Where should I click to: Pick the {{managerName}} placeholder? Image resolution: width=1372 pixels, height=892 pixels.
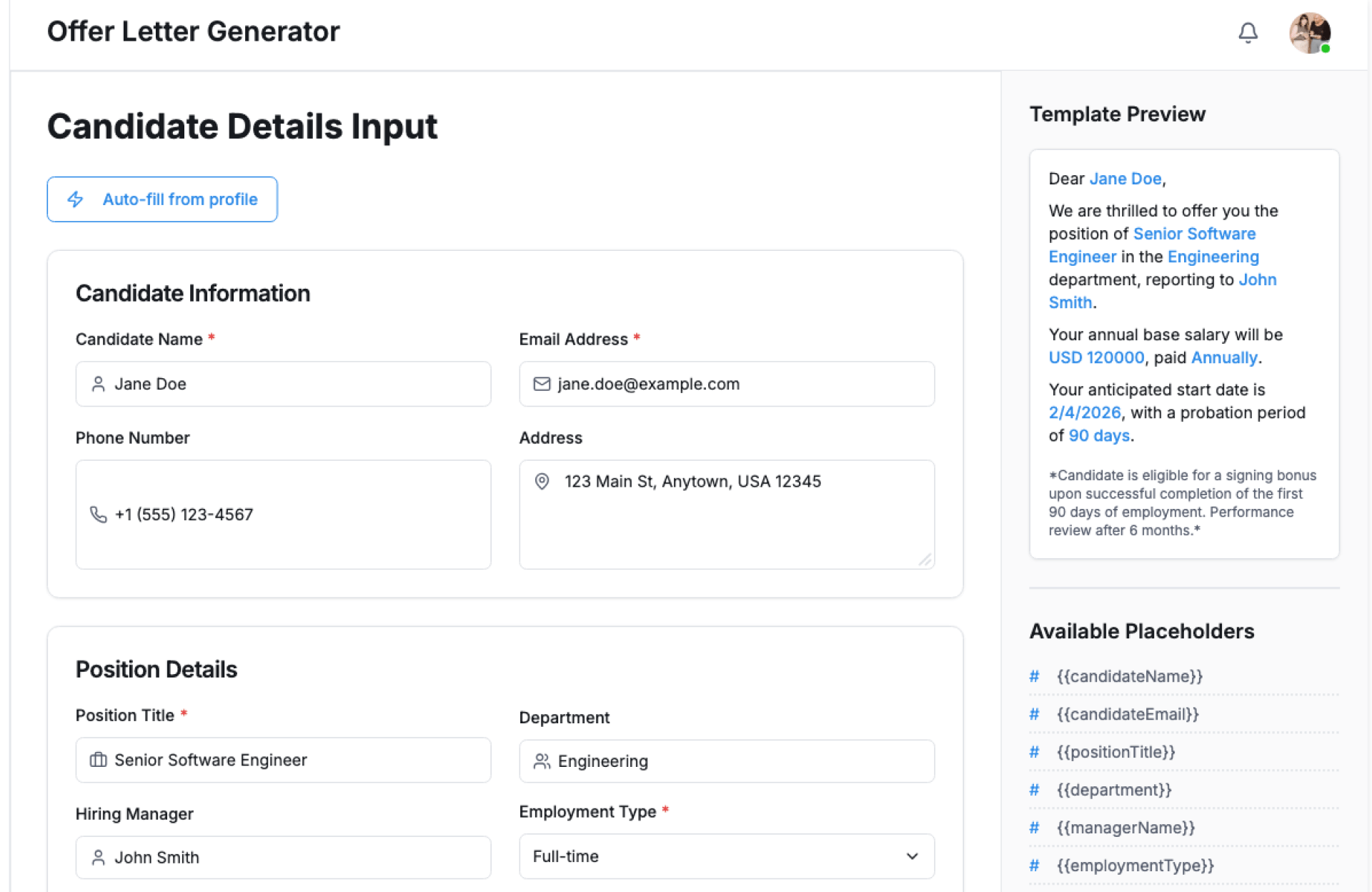coord(1125,828)
